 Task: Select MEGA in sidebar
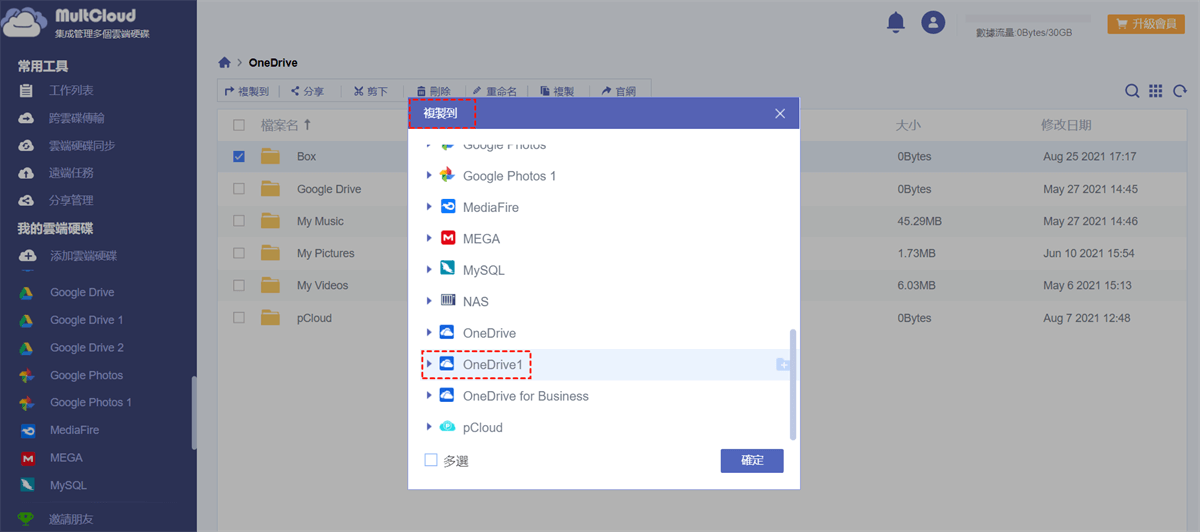66,458
